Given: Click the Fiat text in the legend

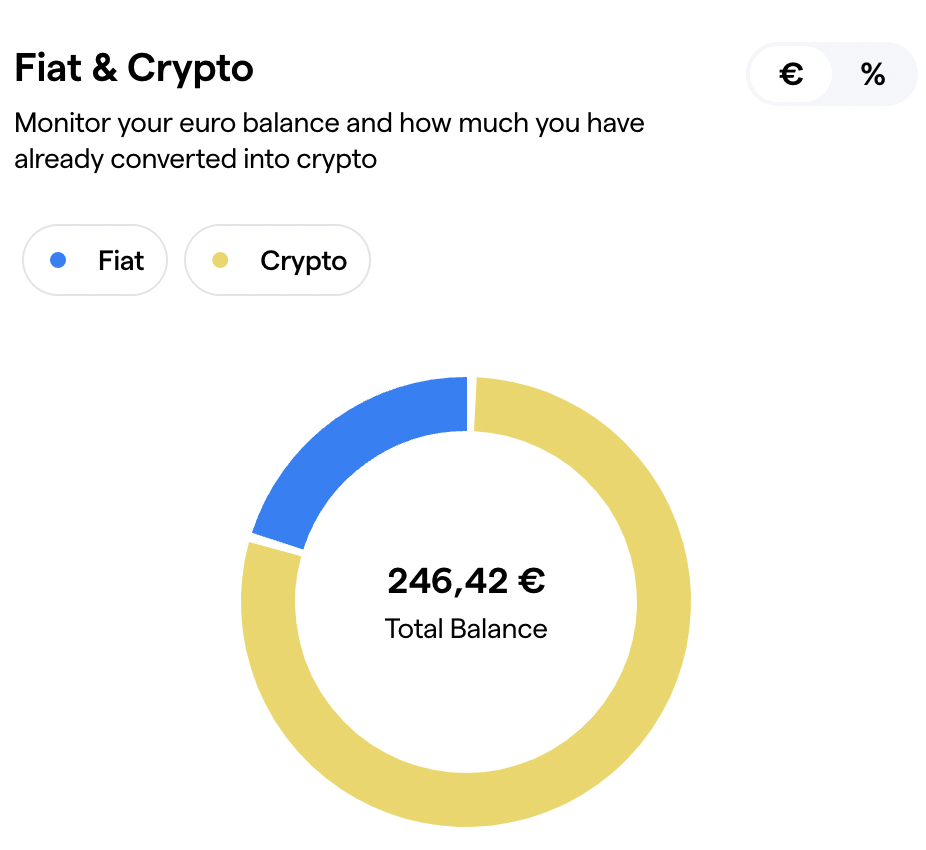Looking at the screenshot, I should point(121,260).
